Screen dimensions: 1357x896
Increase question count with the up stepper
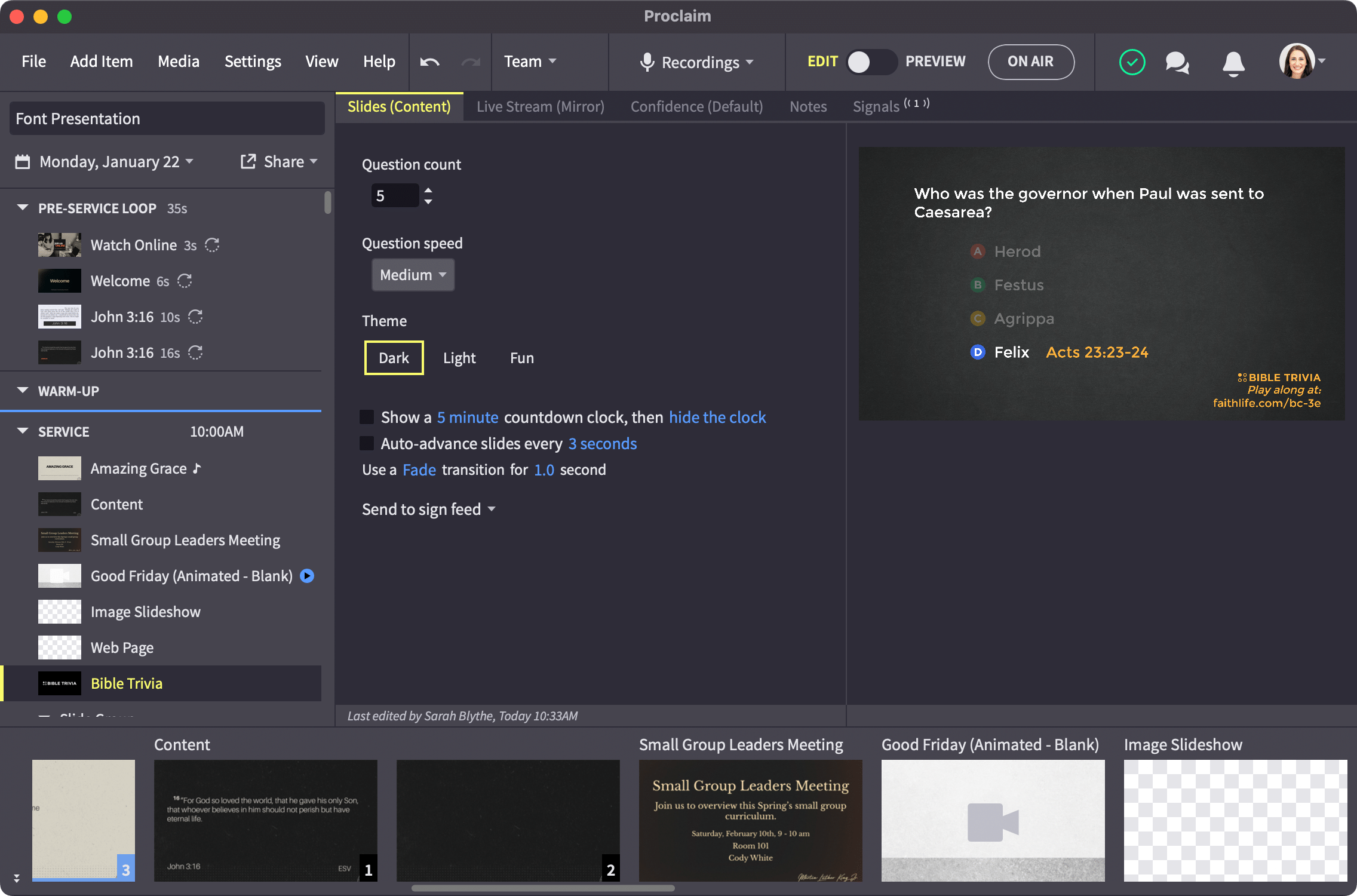pyautogui.click(x=428, y=190)
